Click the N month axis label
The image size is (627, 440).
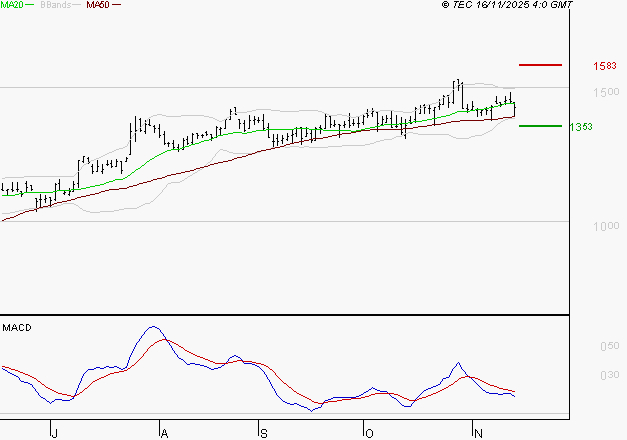coord(478,433)
